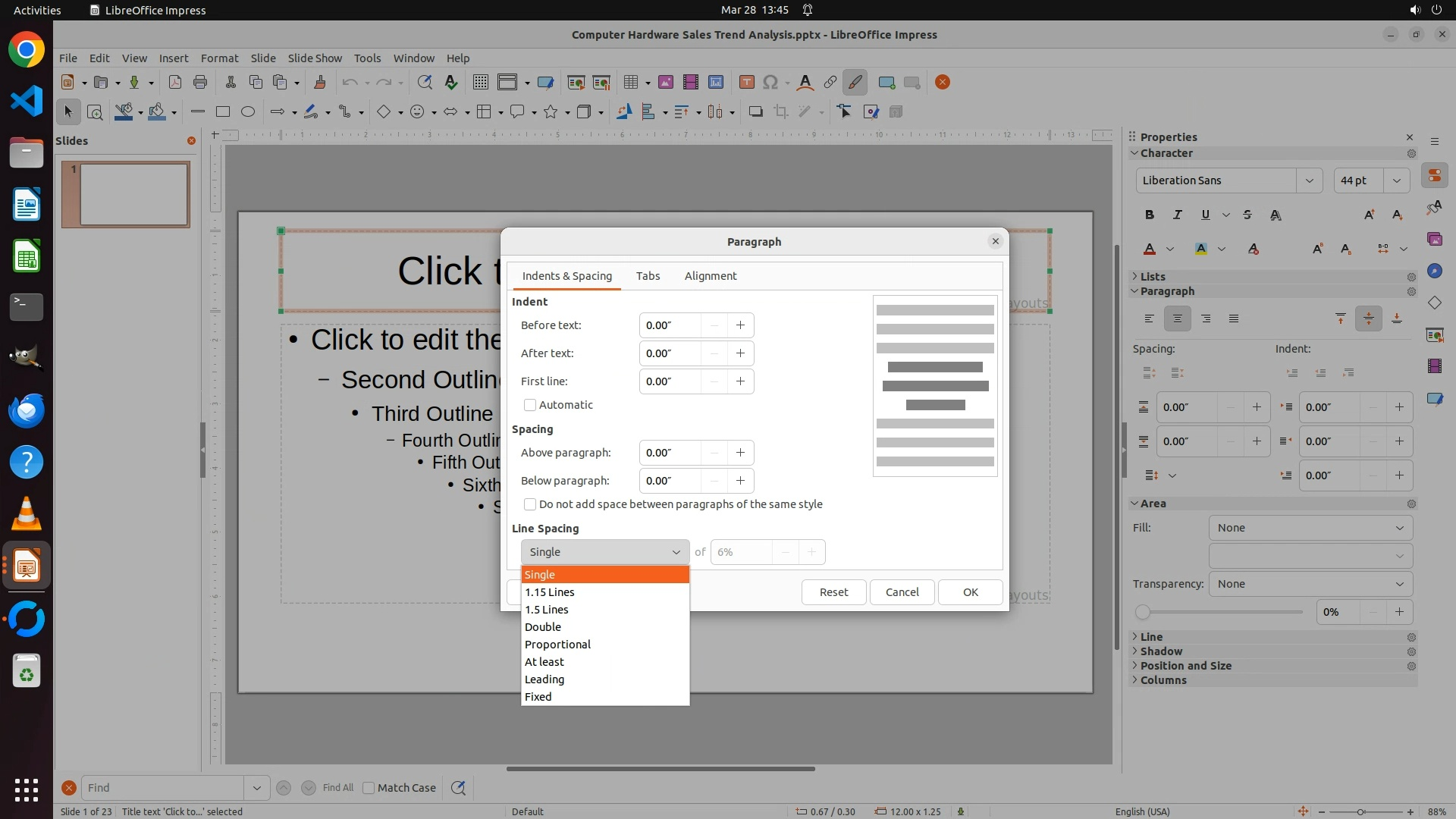
Task: Click the Bold icon in Character panel
Action: [1150, 215]
